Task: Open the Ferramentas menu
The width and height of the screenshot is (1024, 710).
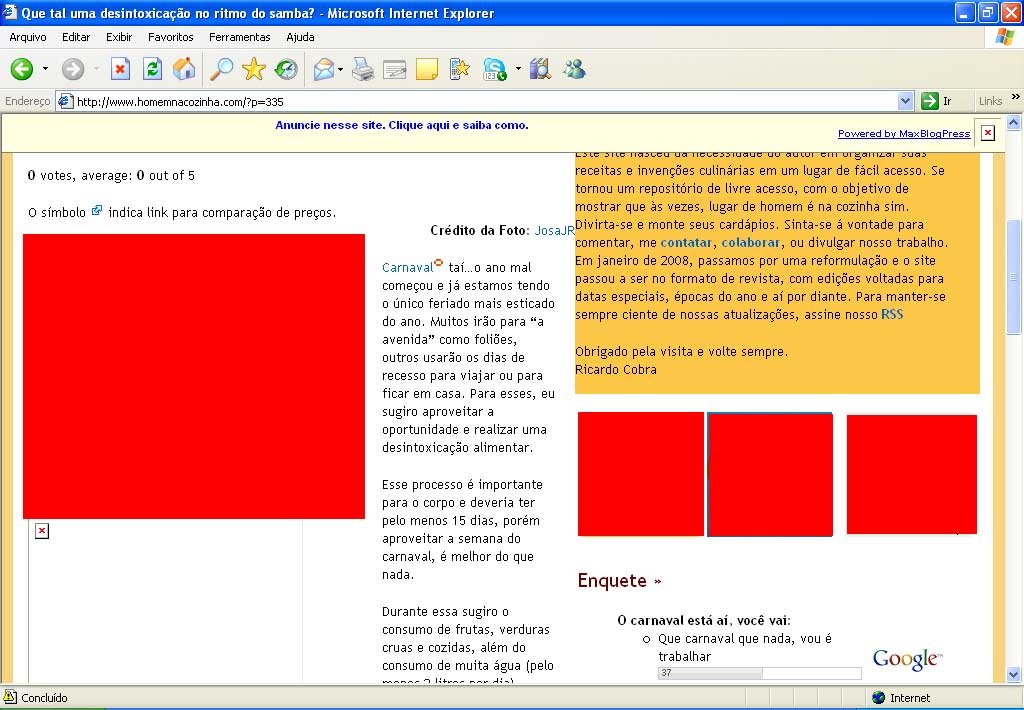Action: click(x=239, y=37)
